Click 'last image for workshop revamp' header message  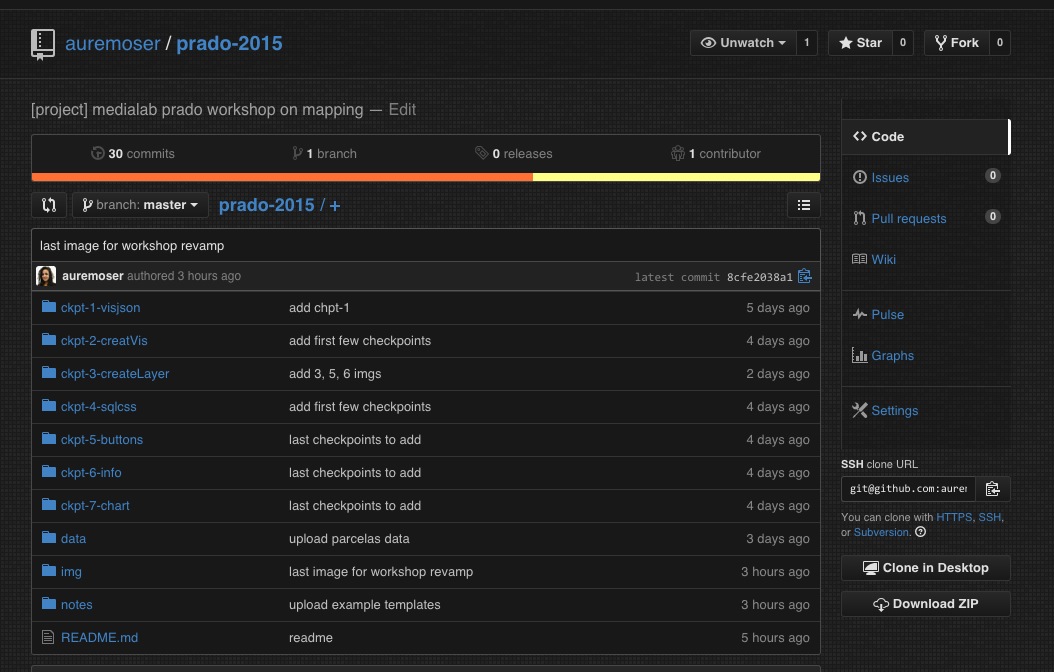pyautogui.click(x=132, y=245)
